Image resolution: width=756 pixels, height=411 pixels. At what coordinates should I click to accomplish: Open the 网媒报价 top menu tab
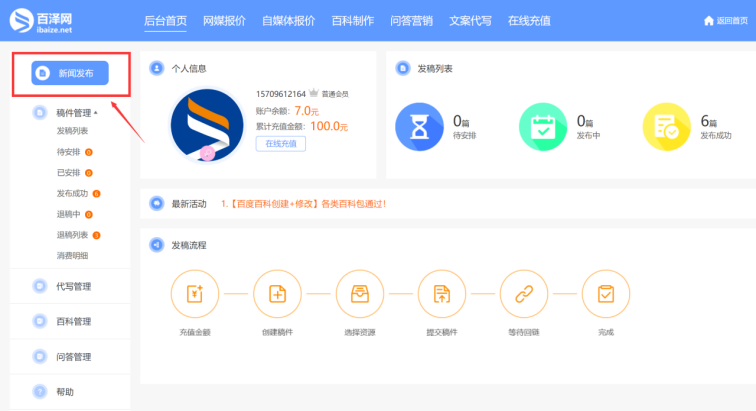point(224,20)
